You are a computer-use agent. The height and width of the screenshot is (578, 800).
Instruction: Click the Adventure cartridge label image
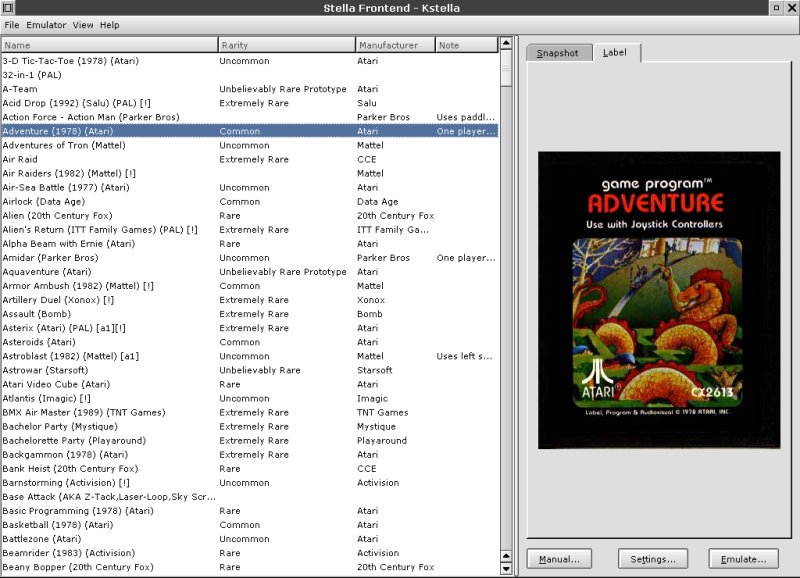(659, 300)
